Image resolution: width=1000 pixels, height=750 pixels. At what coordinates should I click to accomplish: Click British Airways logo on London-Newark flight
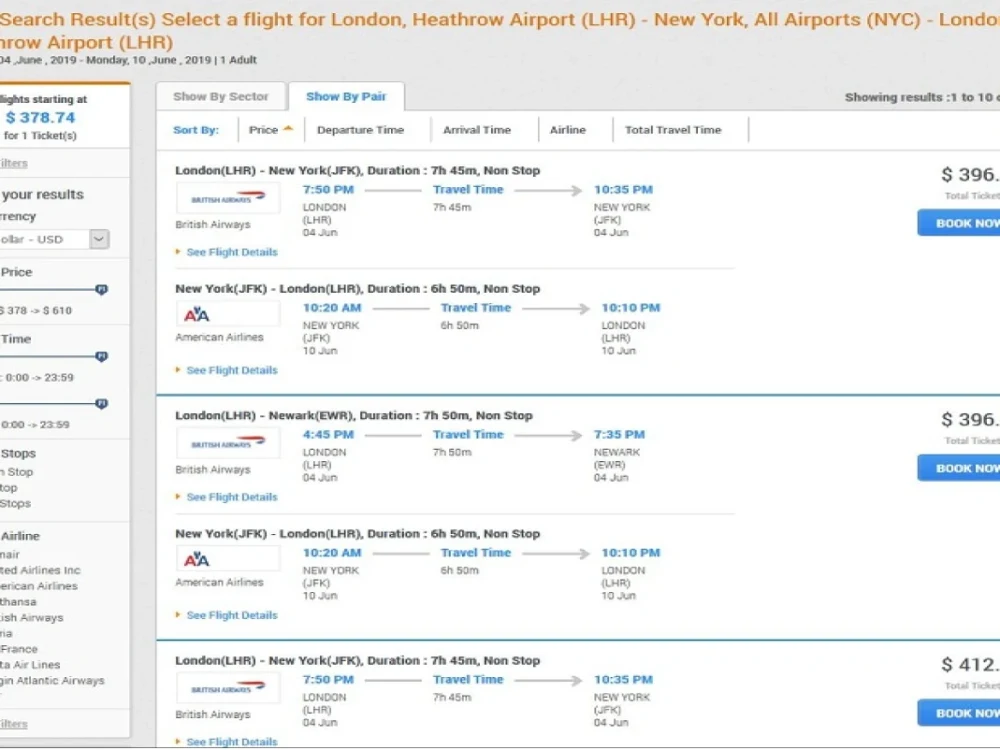click(227, 442)
